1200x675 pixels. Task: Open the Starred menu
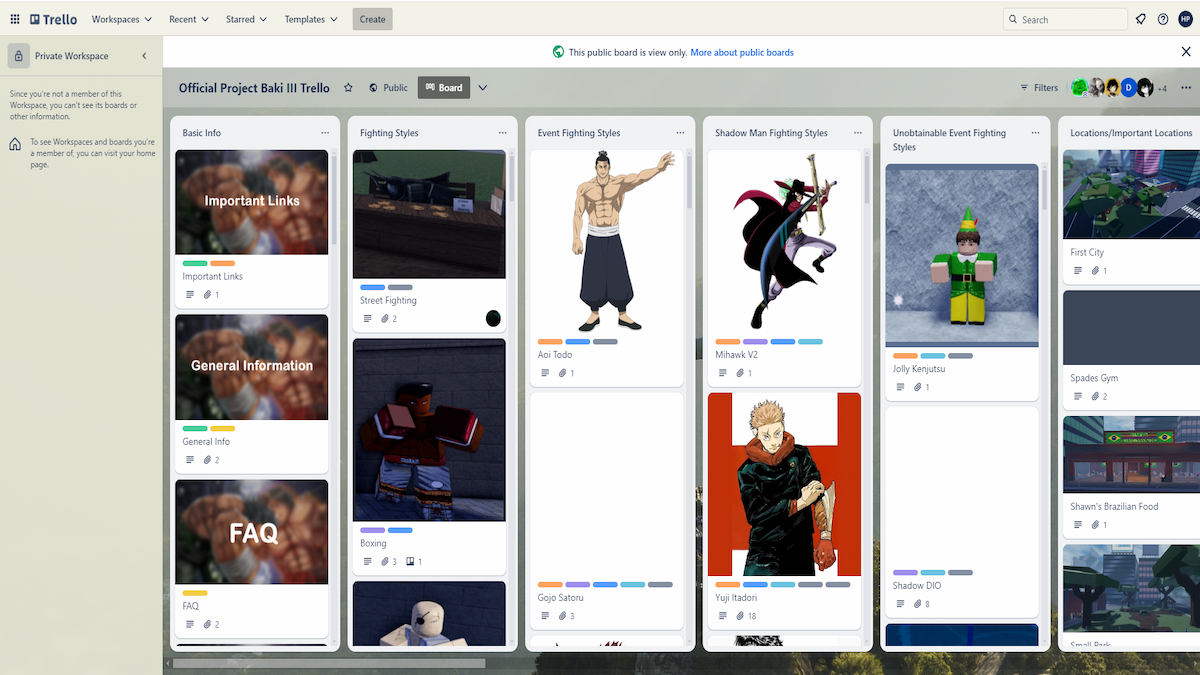click(247, 19)
